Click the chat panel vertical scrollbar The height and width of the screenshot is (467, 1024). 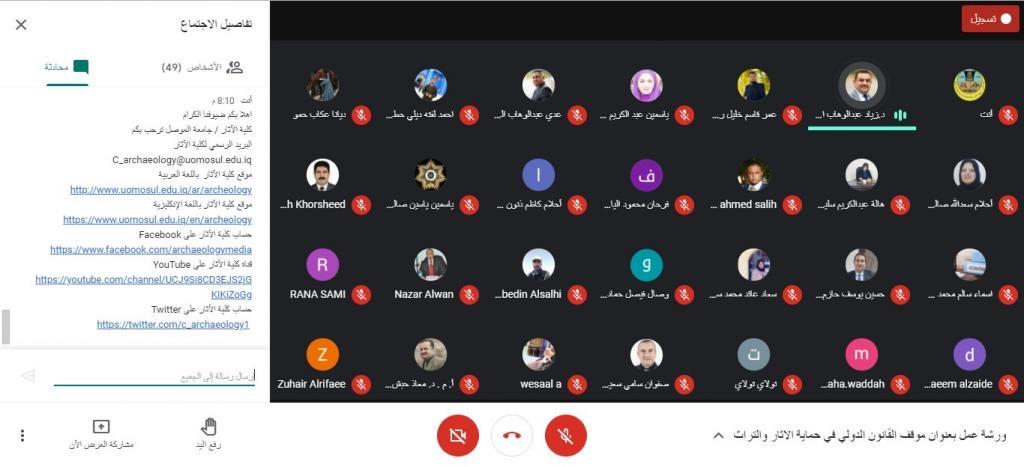pyautogui.click(x=6, y=327)
